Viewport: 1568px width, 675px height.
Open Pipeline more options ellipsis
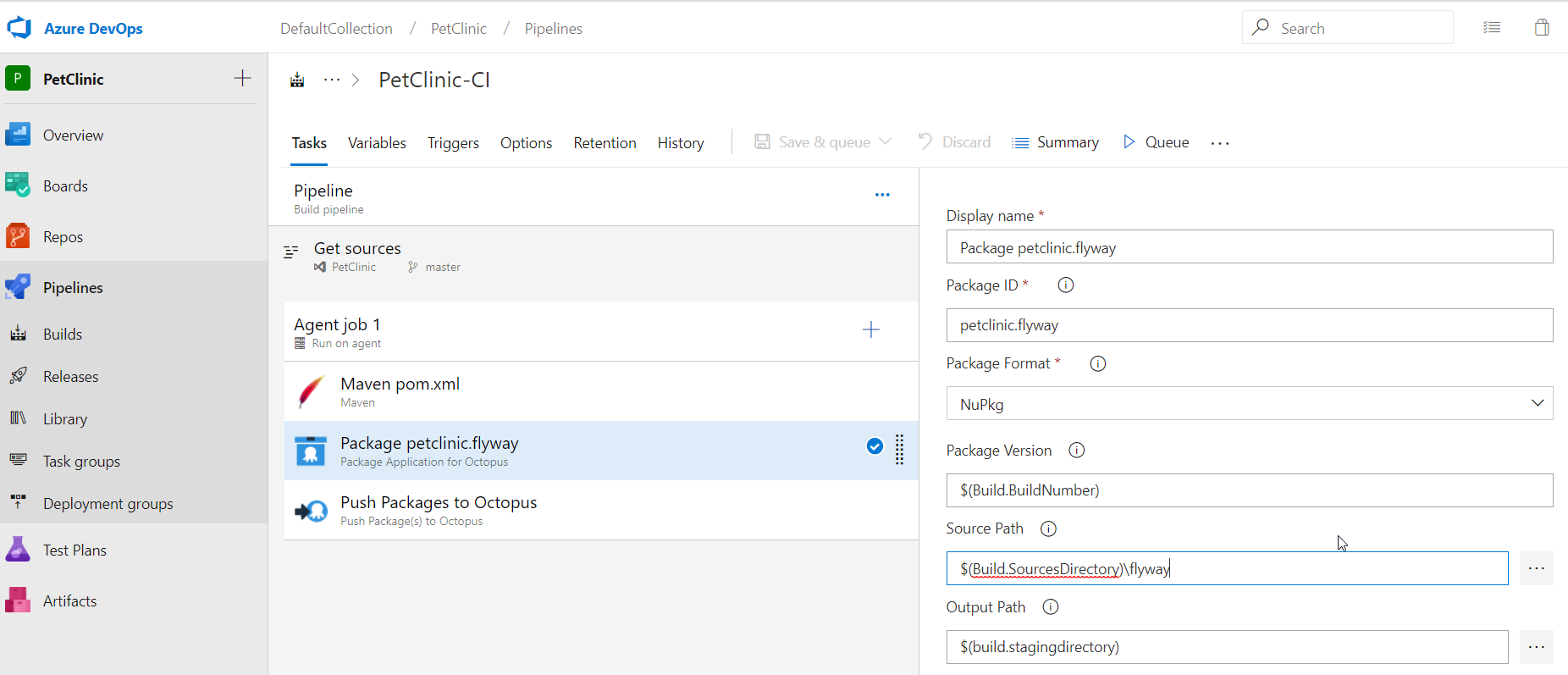[x=882, y=195]
